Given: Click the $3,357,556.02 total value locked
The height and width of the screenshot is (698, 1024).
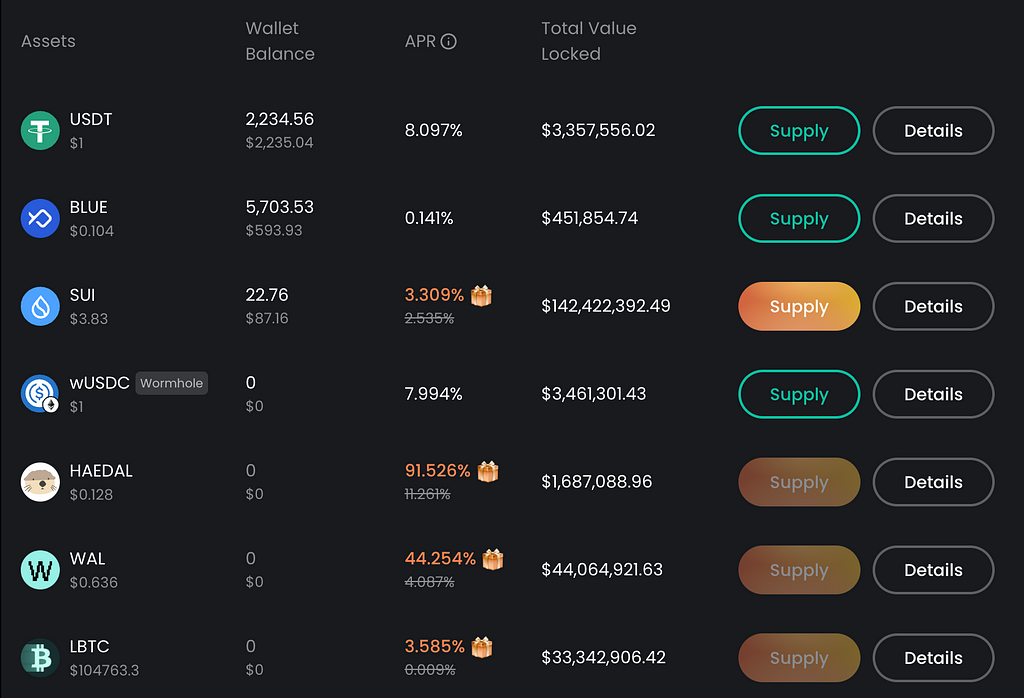Looking at the screenshot, I should tap(598, 131).
